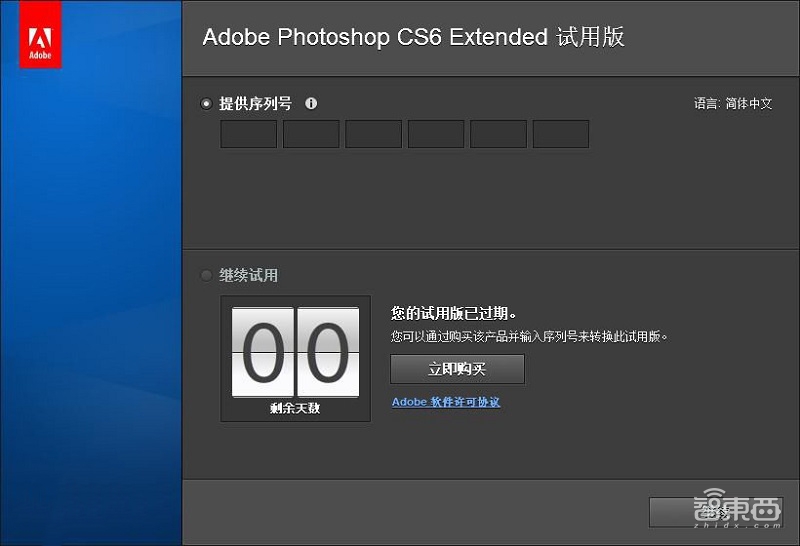Click the first serial number box
Image resolution: width=800 pixels, height=546 pixels.
pyautogui.click(x=248, y=134)
